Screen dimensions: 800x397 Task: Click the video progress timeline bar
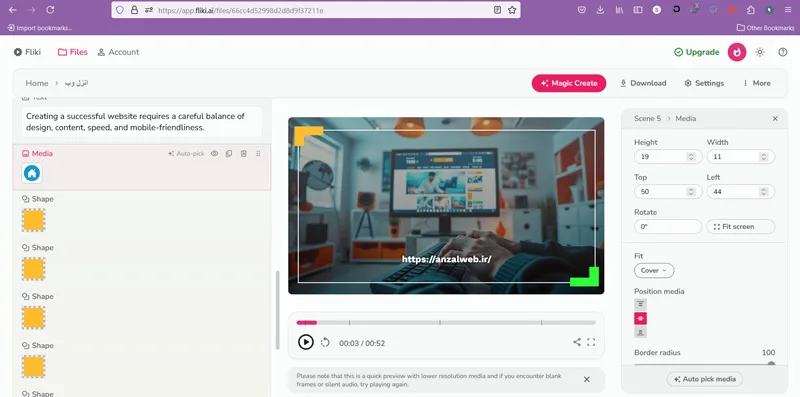click(446, 322)
